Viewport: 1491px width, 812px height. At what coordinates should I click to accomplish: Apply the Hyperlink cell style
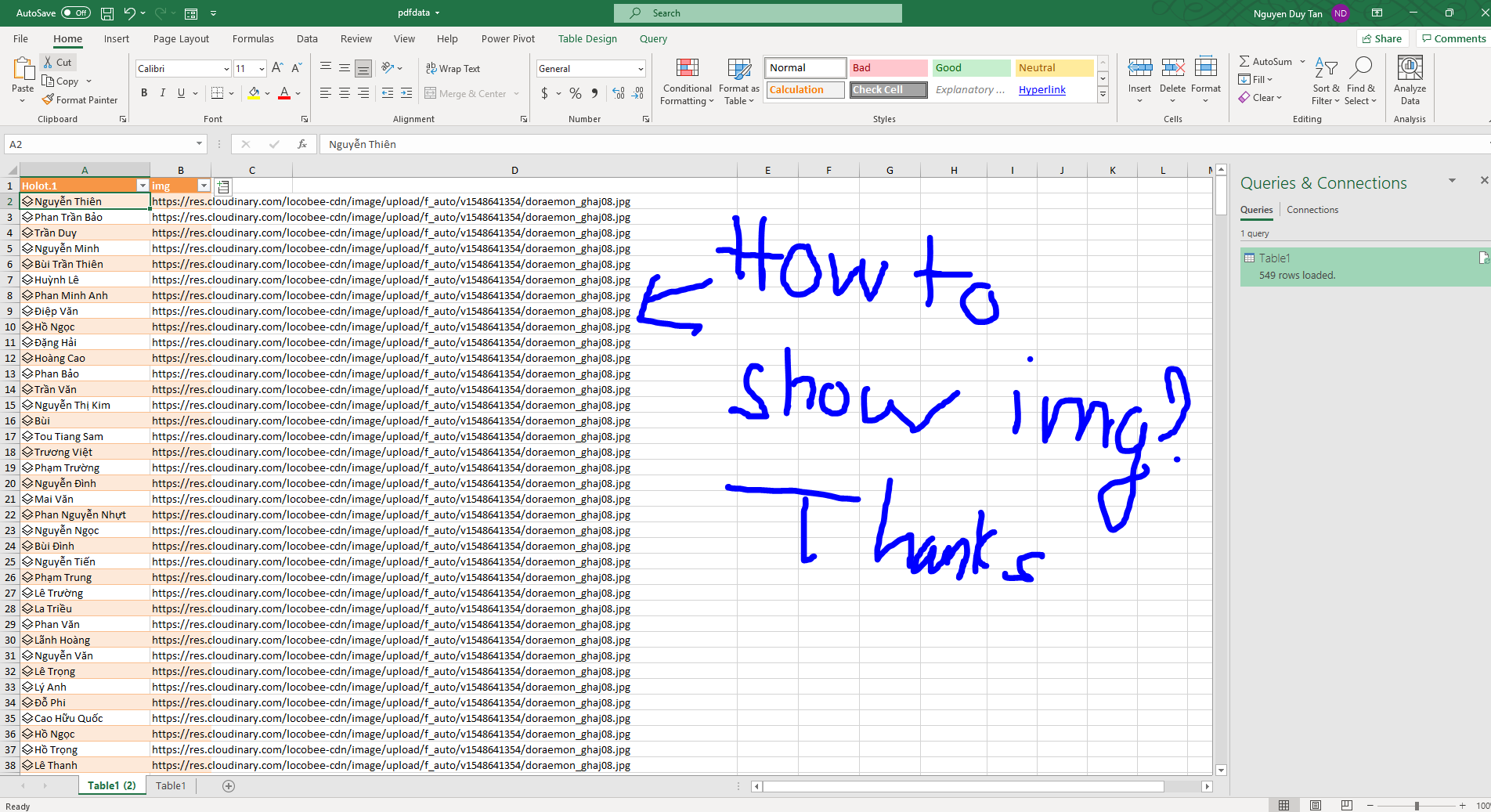1042,89
